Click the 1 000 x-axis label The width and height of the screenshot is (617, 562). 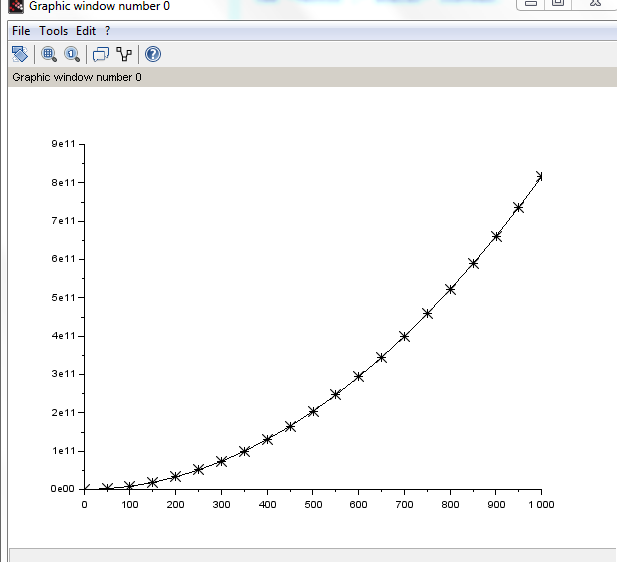click(x=541, y=505)
